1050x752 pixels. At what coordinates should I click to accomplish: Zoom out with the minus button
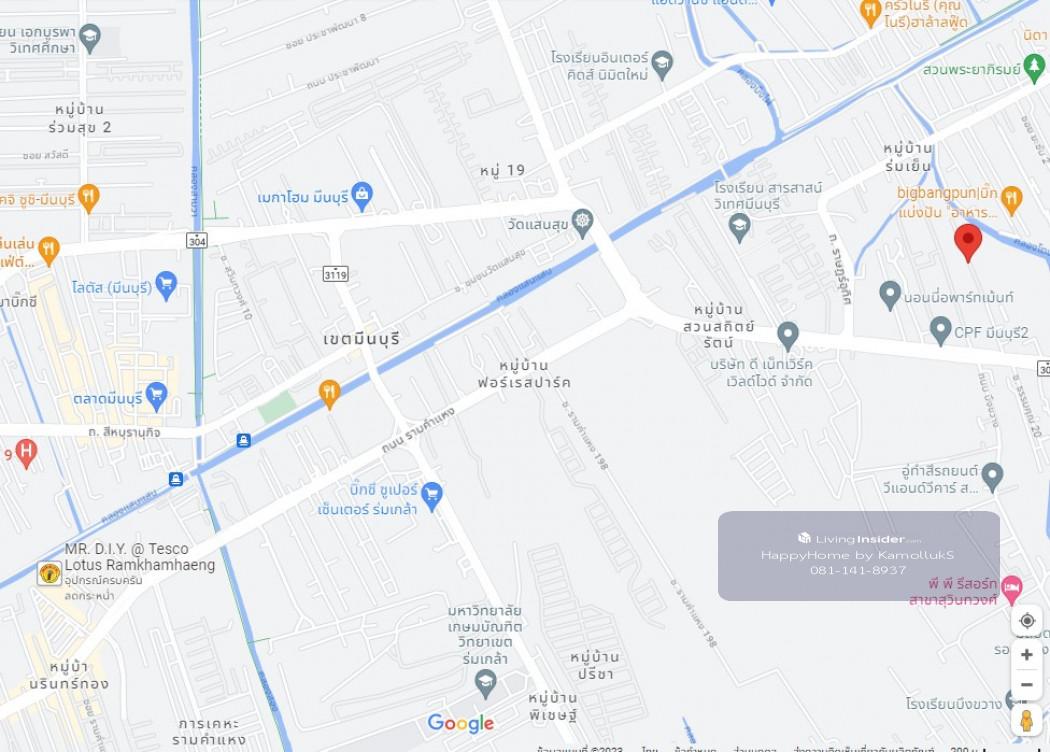click(1026, 685)
